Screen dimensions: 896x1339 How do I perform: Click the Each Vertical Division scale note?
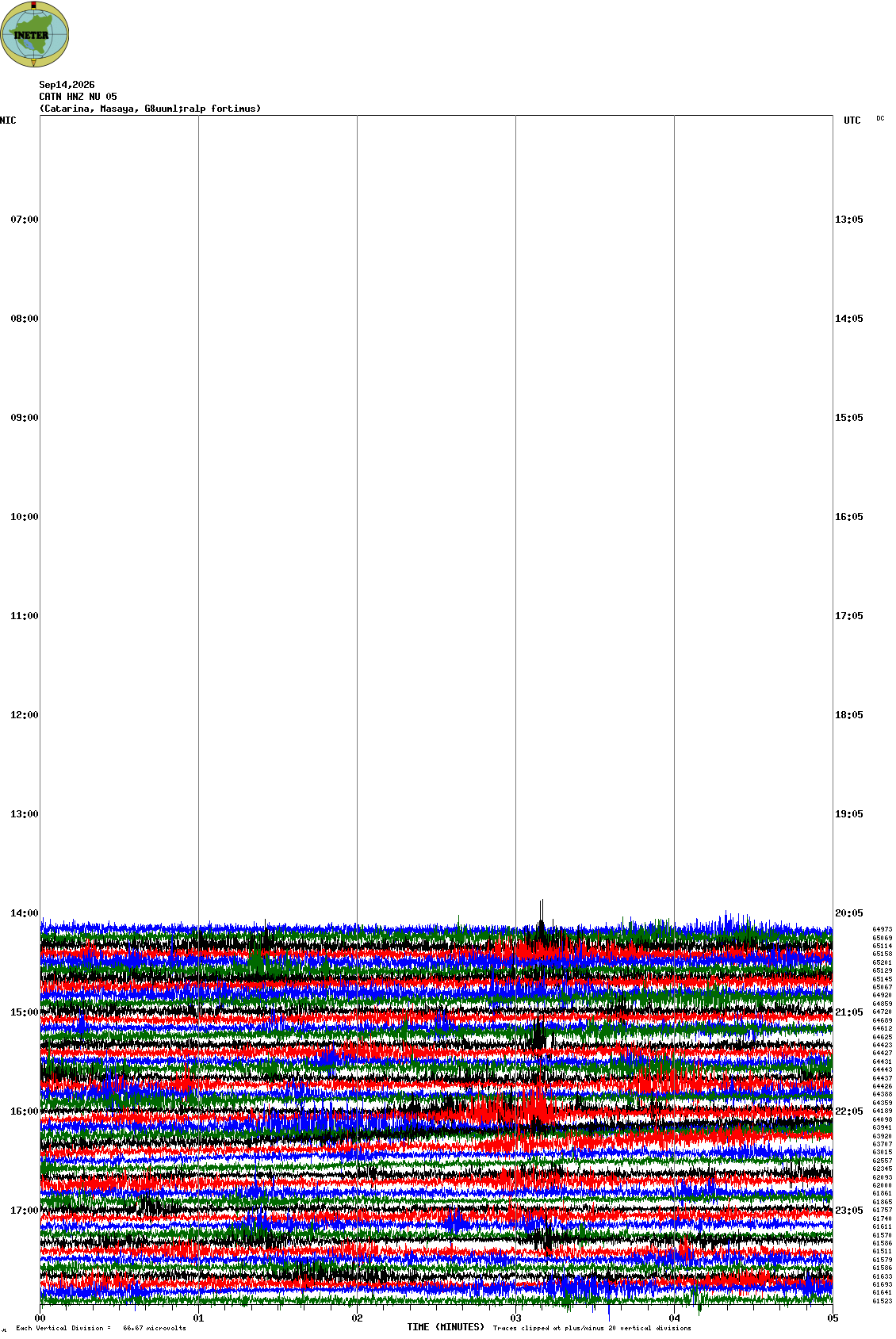[101, 1328]
